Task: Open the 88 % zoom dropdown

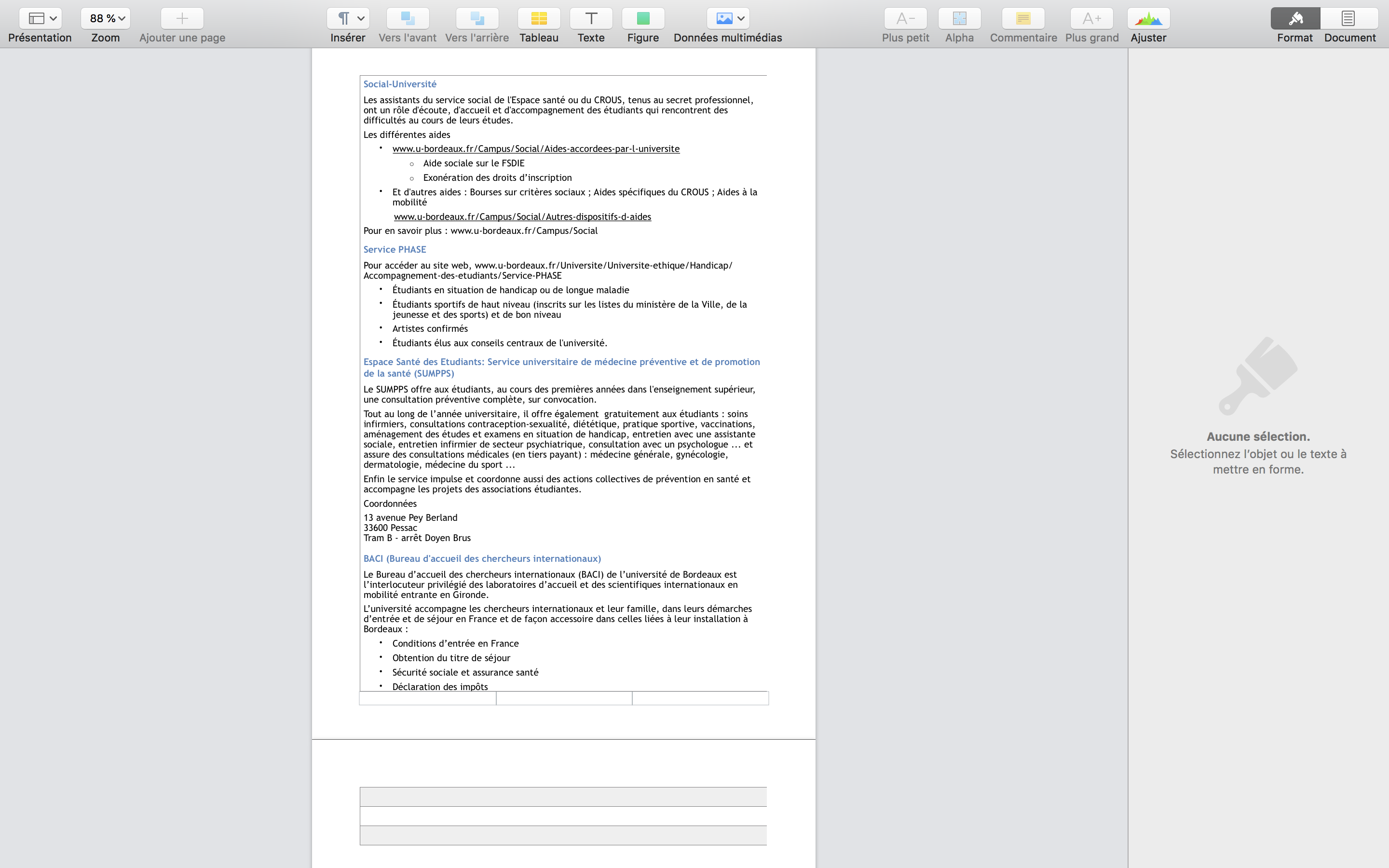Action: pyautogui.click(x=106, y=18)
